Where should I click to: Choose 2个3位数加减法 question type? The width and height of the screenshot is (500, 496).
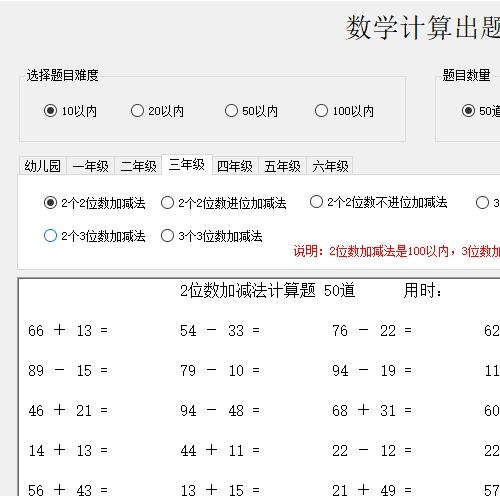point(95,236)
